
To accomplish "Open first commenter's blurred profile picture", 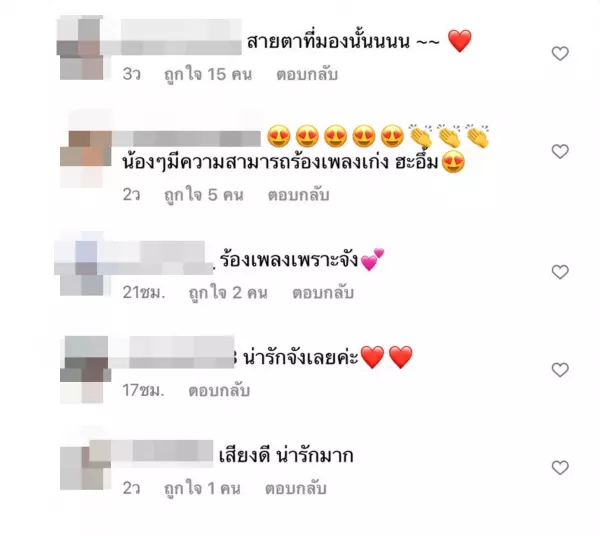I will 82,48.
